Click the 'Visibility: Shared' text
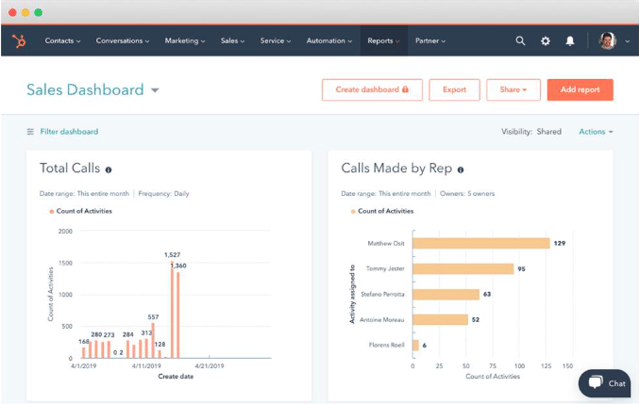The image size is (639, 404). [531, 132]
